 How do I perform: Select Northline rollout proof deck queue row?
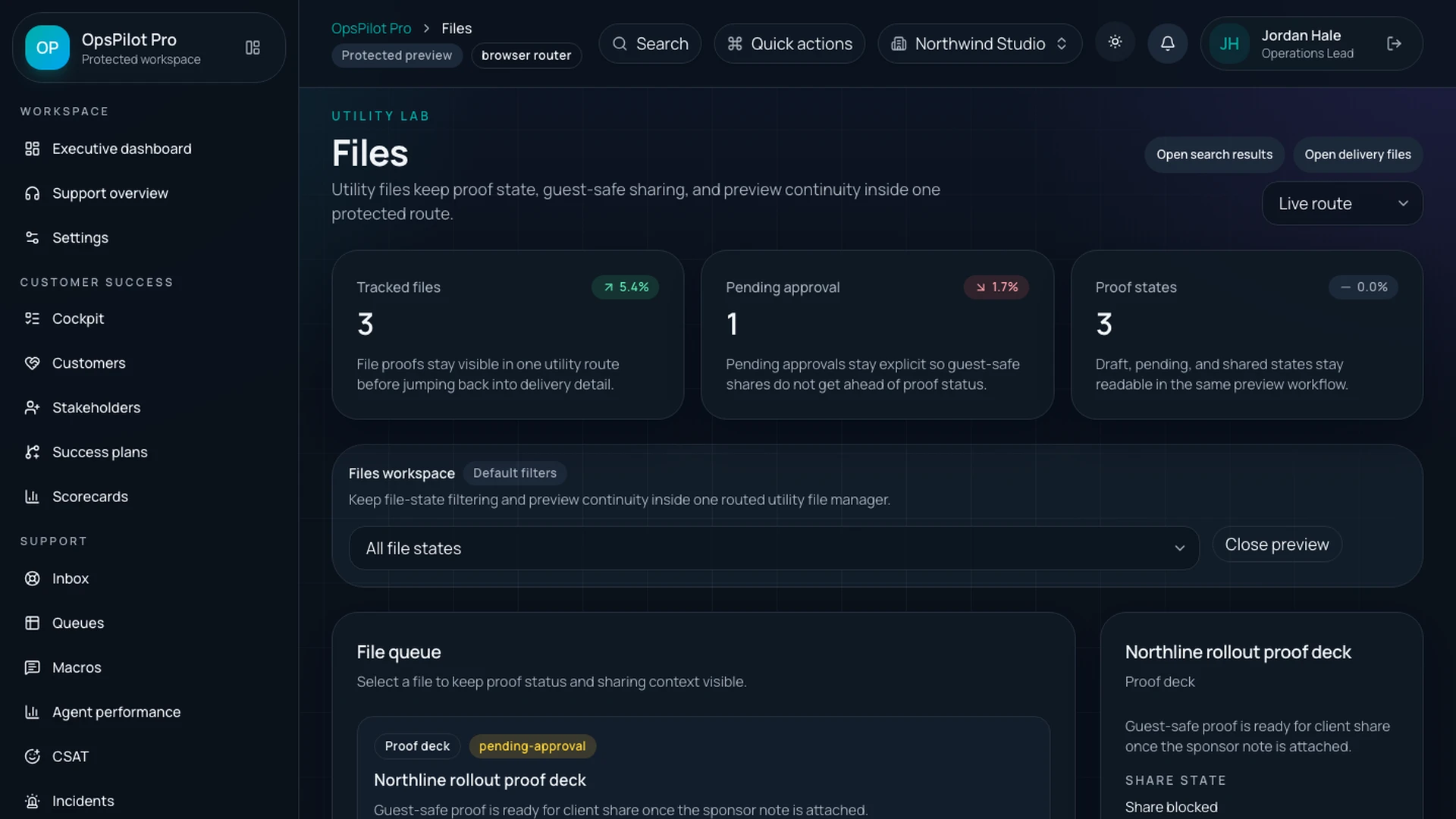coord(703,768)
